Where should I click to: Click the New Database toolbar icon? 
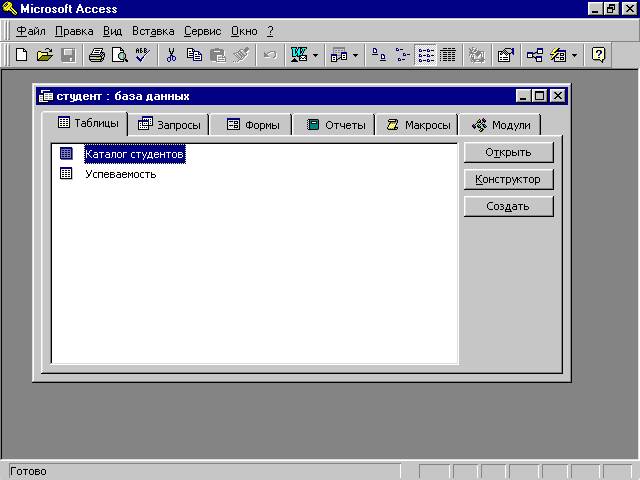[x=21, y=55]
